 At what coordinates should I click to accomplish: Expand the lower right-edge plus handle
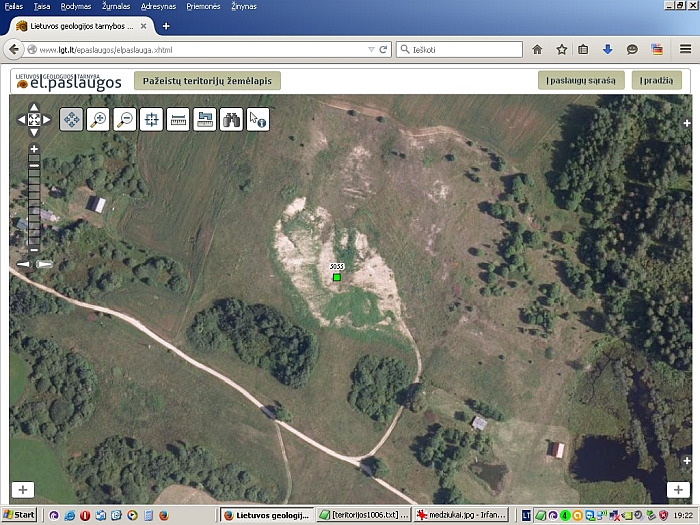(x=687, y=461)
